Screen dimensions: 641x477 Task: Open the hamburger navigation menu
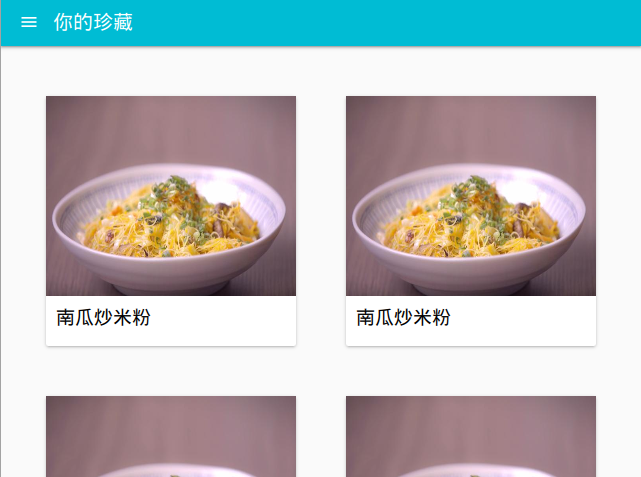(x=29, y=22)
